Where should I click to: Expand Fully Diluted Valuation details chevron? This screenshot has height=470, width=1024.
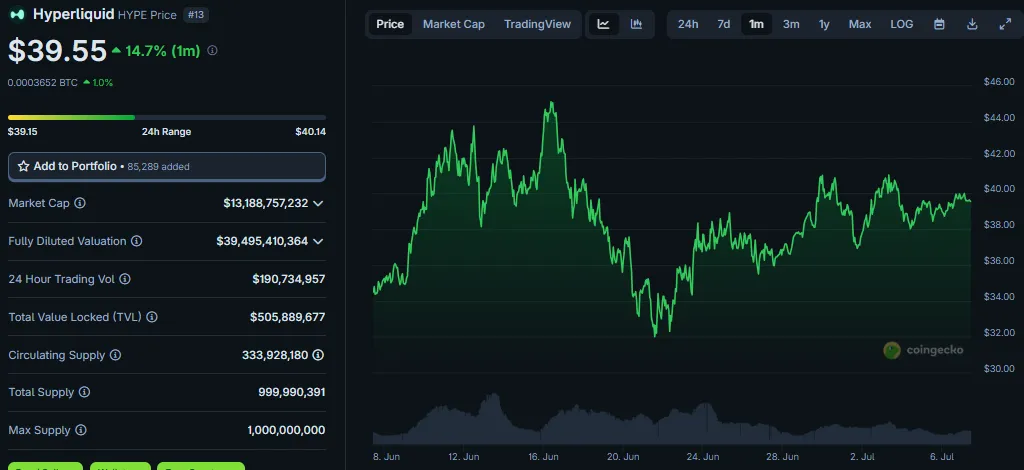point(318,241)
